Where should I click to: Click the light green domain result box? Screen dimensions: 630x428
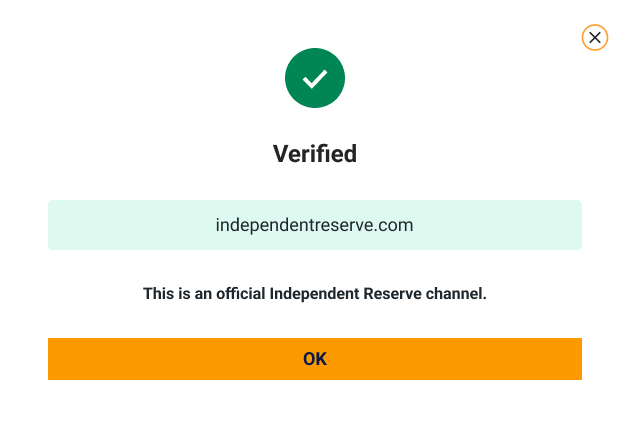[315, 225]
